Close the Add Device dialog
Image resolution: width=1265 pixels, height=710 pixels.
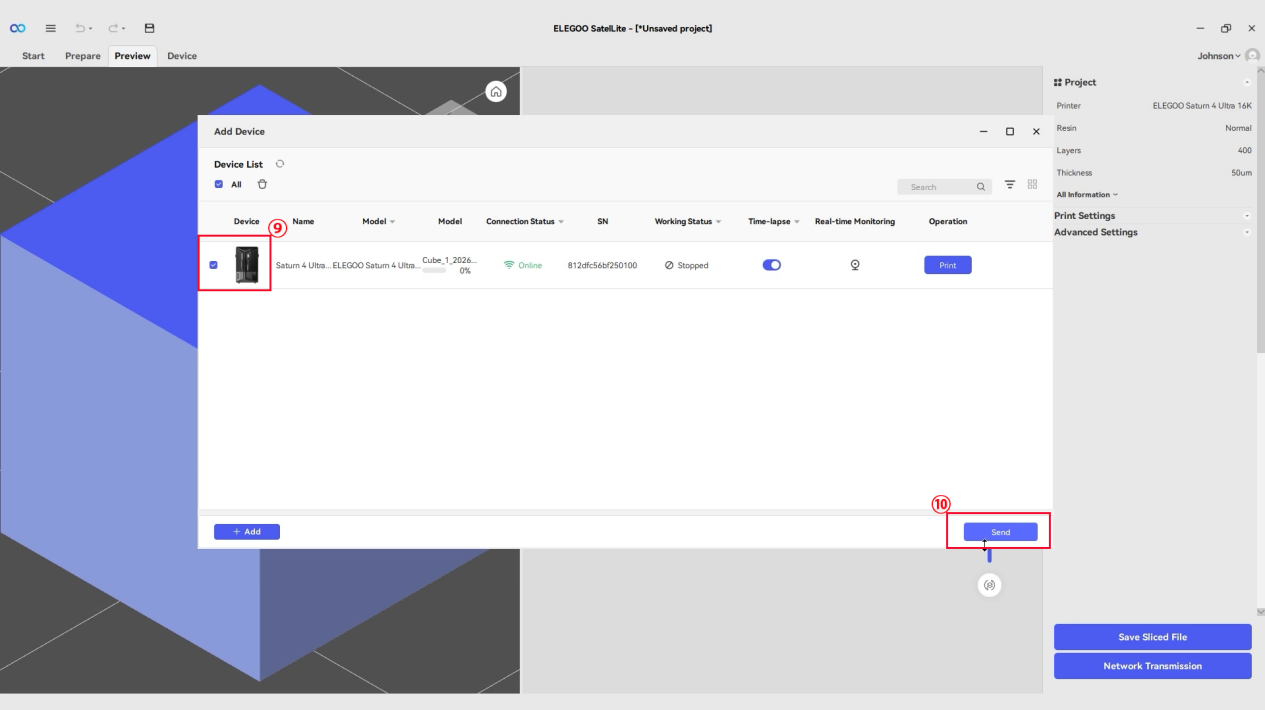1036,132
